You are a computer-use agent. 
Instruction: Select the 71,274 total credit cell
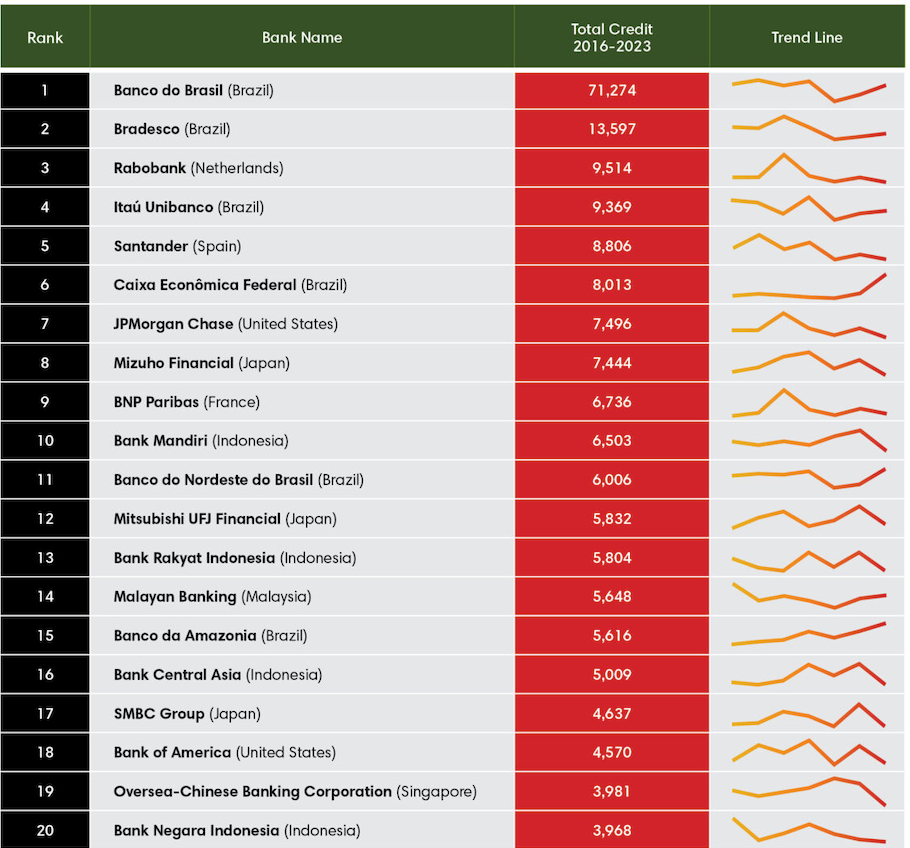click(612, 90)
